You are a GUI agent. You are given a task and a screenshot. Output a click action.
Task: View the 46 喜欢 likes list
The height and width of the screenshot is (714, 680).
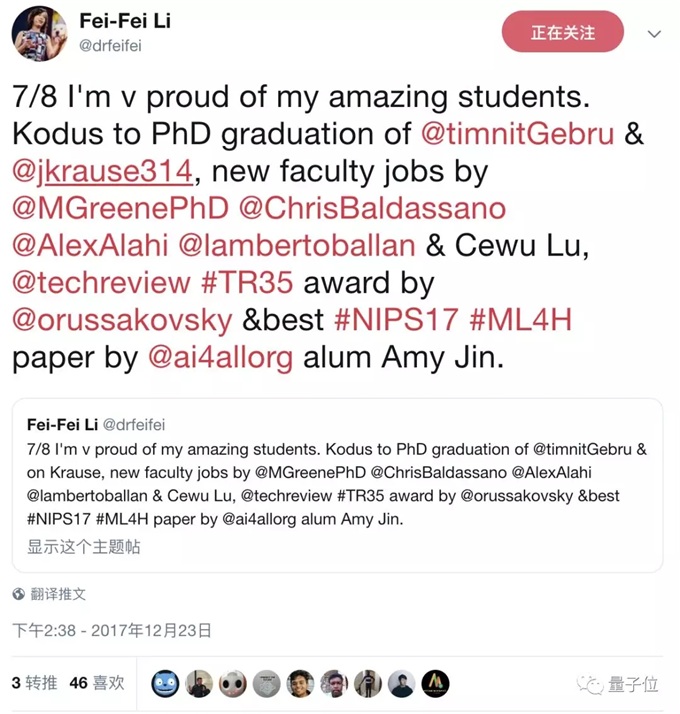point(97,683)
